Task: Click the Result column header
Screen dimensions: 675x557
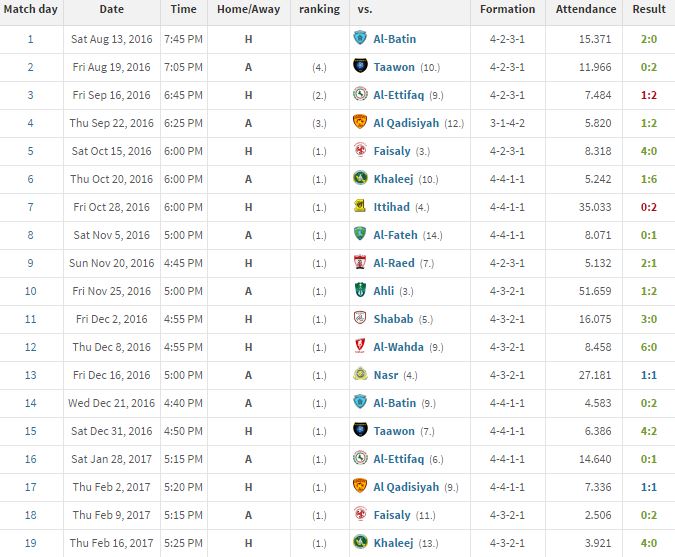Action: (649, 9)
